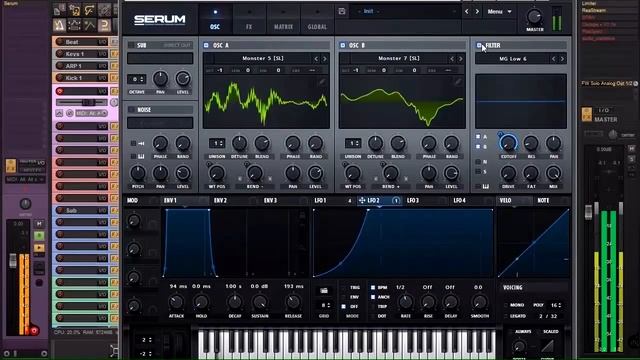Viewport: 640px width, 360px height.
Task: Open the OSC A wavetable selector Monster 5
Action: coord(262,58)
